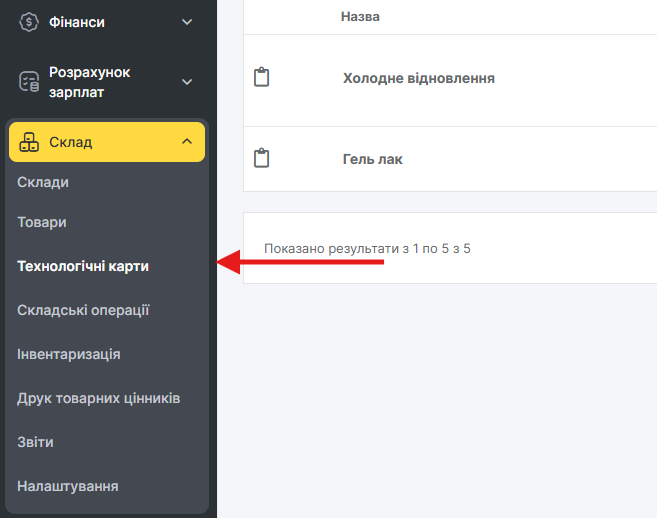Open Складські операції page

pyautogui.click(x=83, y=310)
